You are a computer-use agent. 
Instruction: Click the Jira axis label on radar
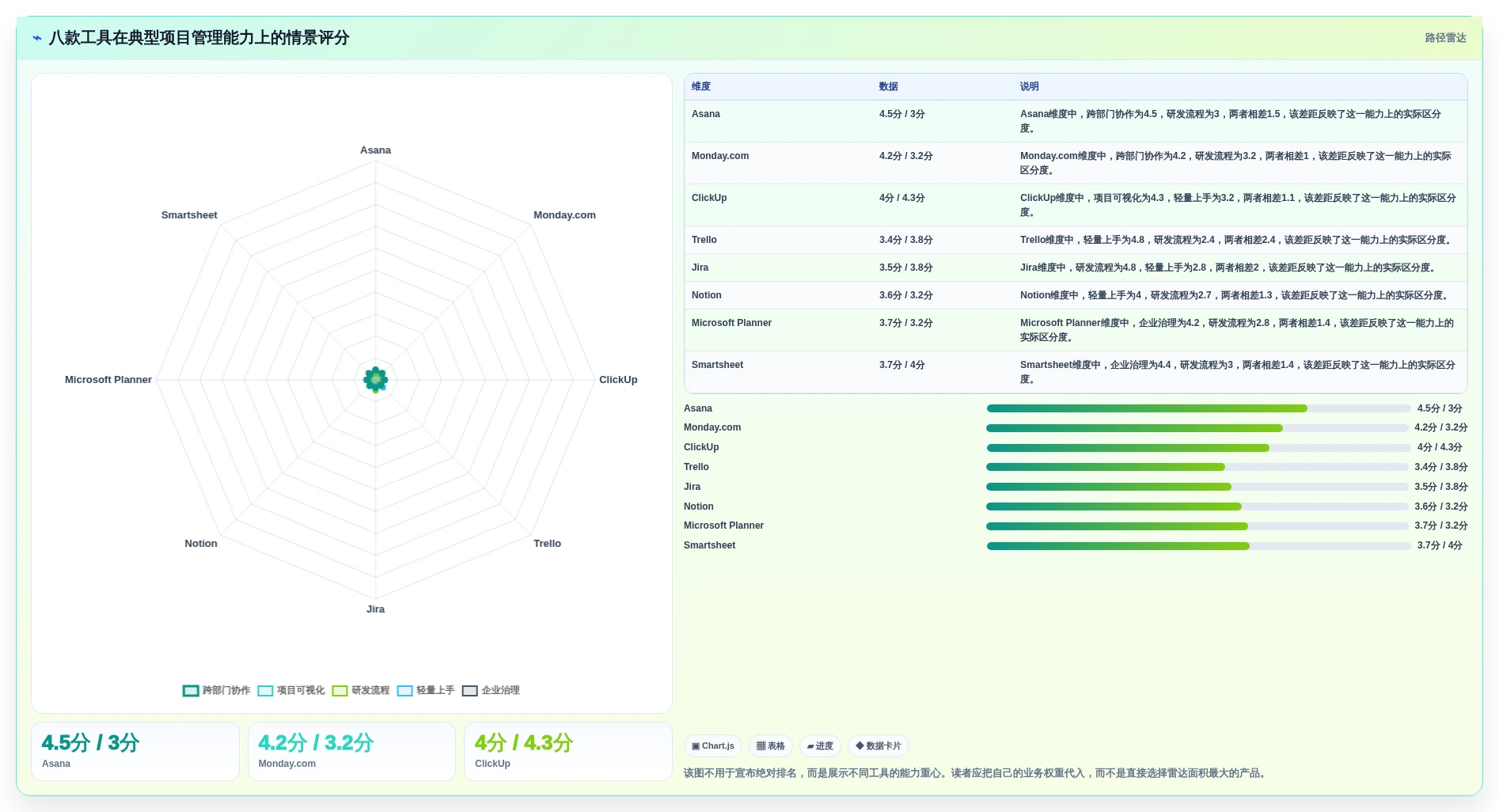[375, 609]
